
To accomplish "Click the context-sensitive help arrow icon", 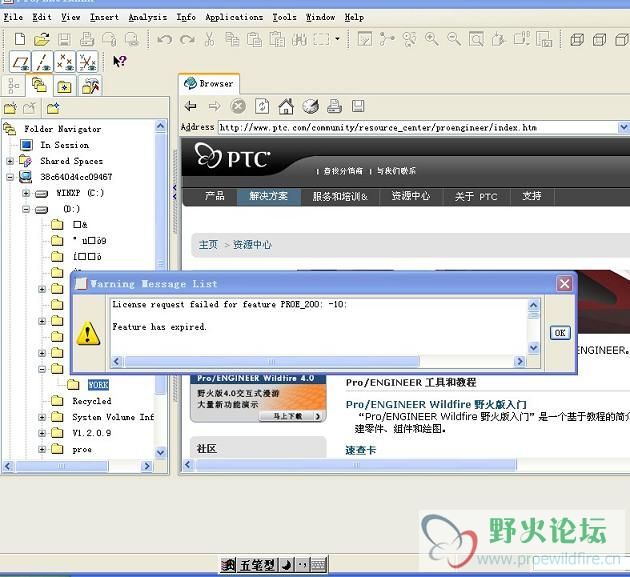I will tap(119, 61).
